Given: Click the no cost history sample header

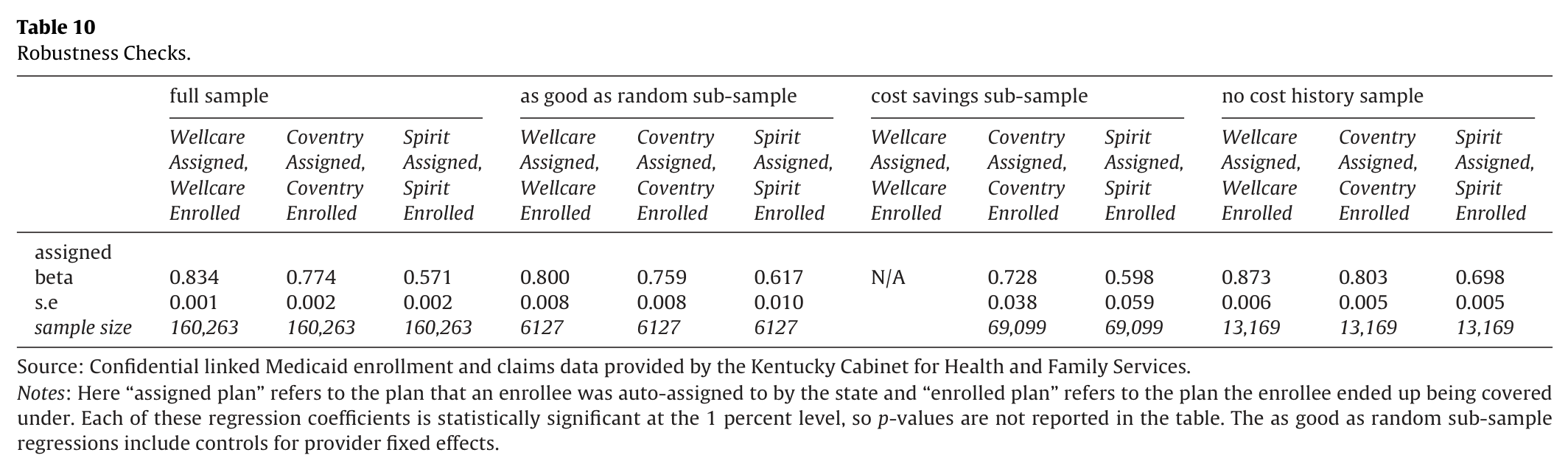Looking at the screenshot, I should 1322,96.
